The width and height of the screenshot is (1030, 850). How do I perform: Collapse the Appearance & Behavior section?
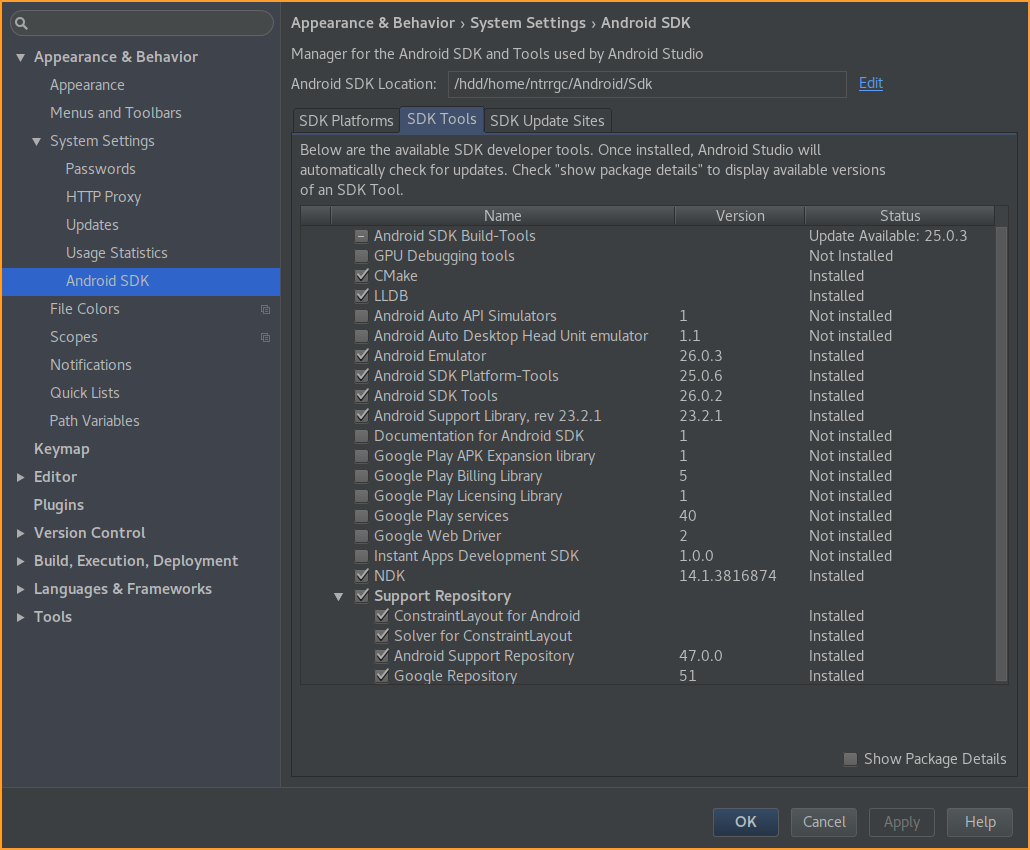(x=21, y=57)
